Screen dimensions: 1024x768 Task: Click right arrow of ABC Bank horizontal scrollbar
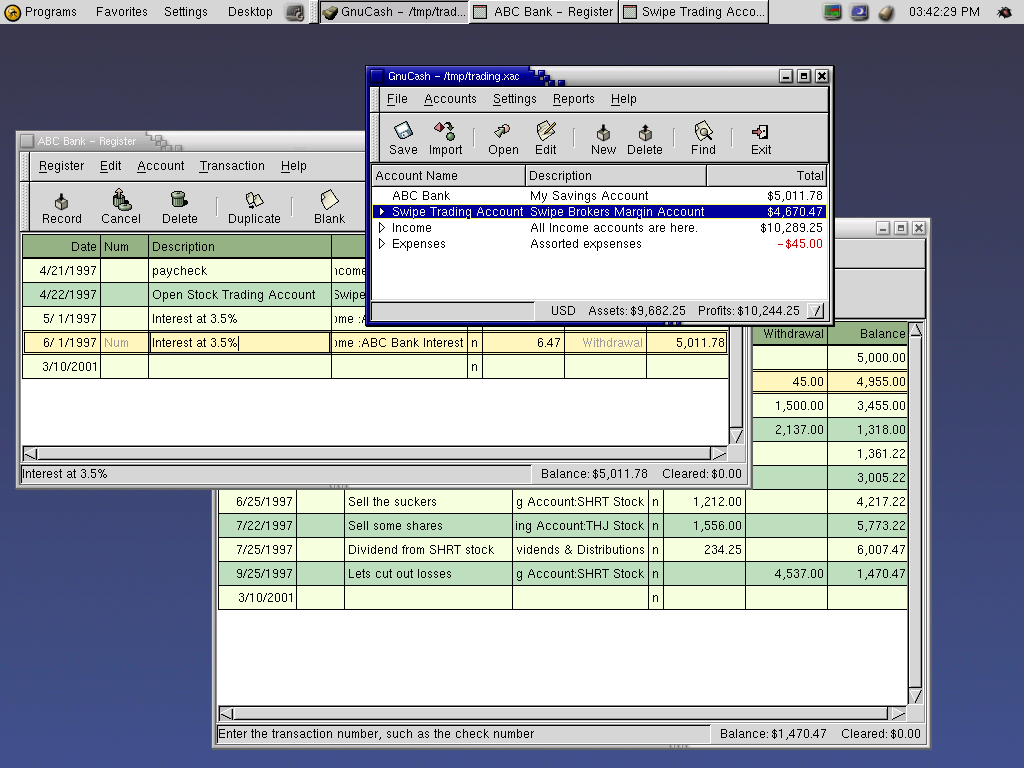tap(719, 453)
